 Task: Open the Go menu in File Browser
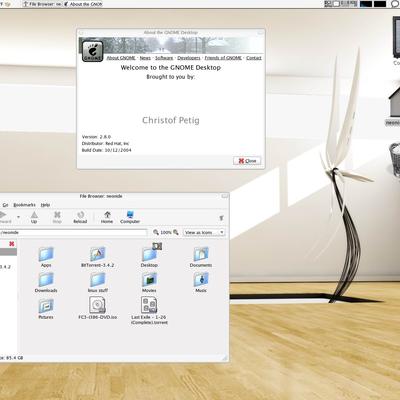click(5, 205)
